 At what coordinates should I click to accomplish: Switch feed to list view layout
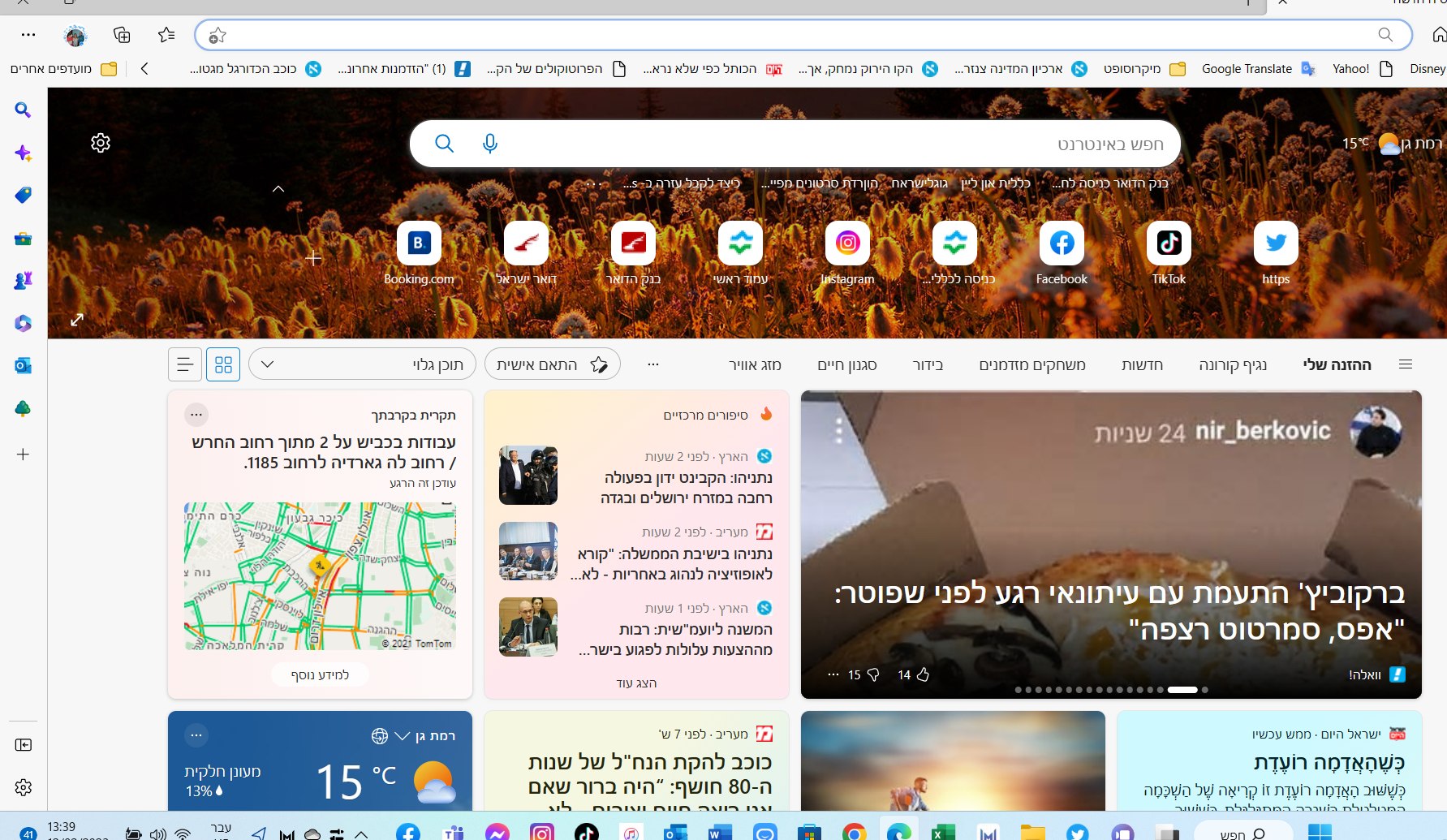click(x=185, y=364)
